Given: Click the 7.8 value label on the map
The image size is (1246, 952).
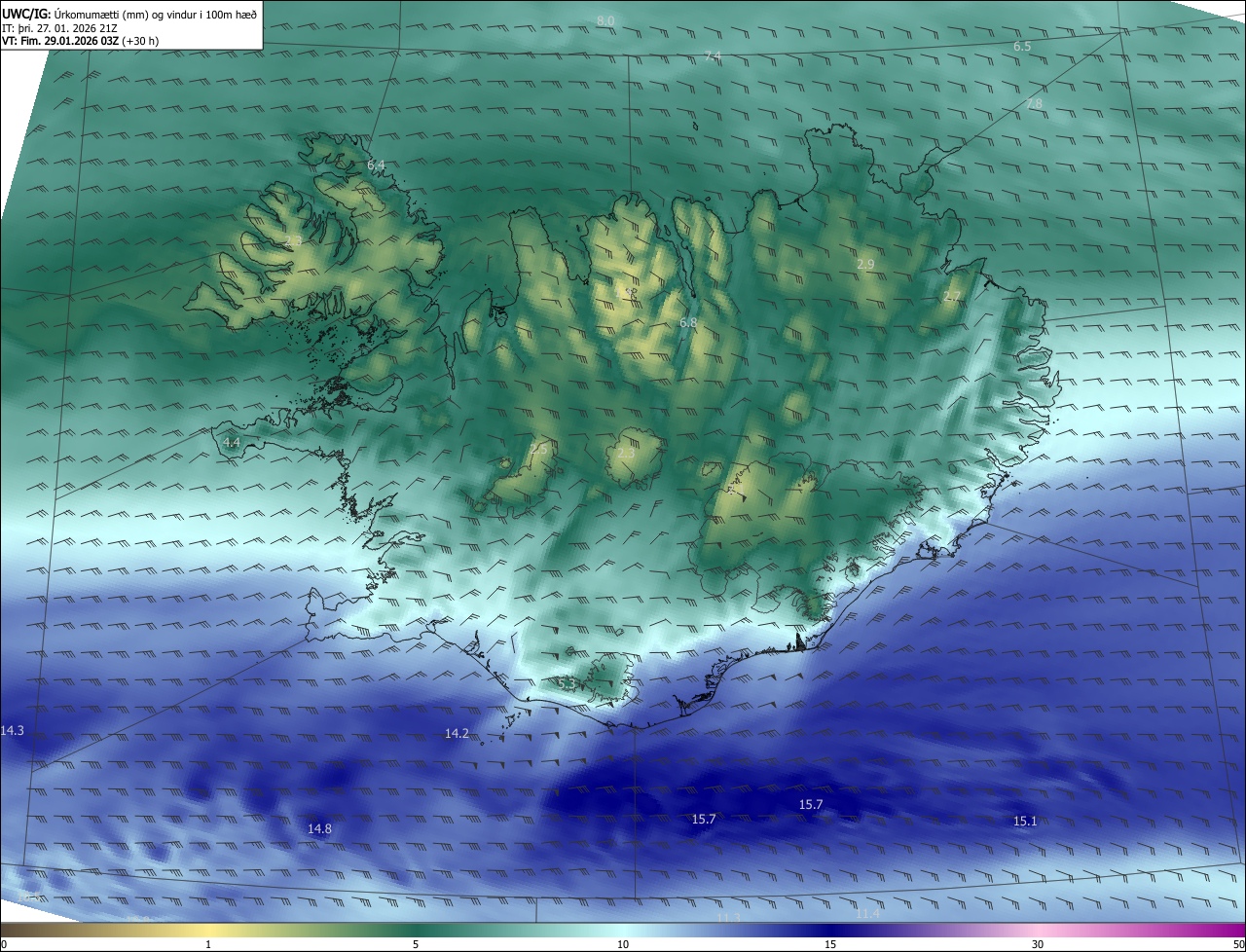Looking at the screenshot, I should (1034, 103).
